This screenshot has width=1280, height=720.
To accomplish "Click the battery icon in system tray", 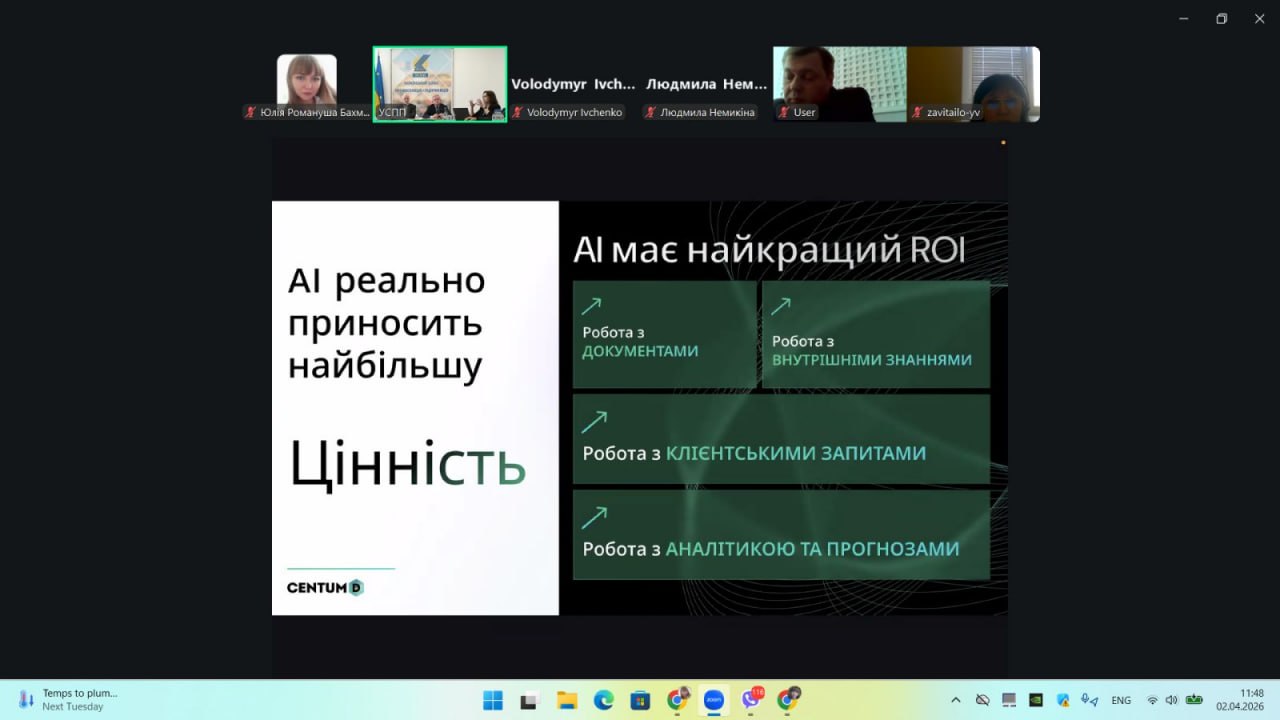I will [x=1193, y=700].
